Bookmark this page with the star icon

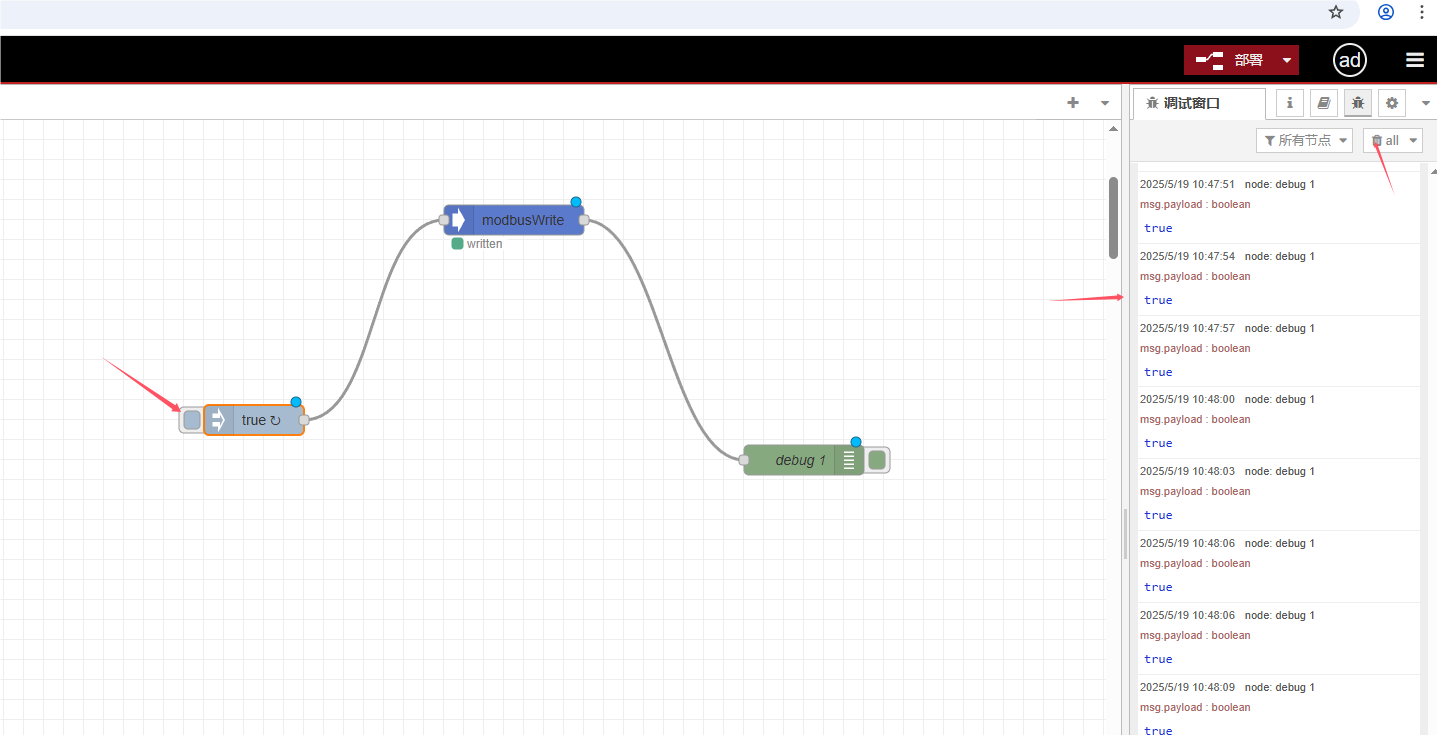pyautogui.click(x=1336, y=12)
